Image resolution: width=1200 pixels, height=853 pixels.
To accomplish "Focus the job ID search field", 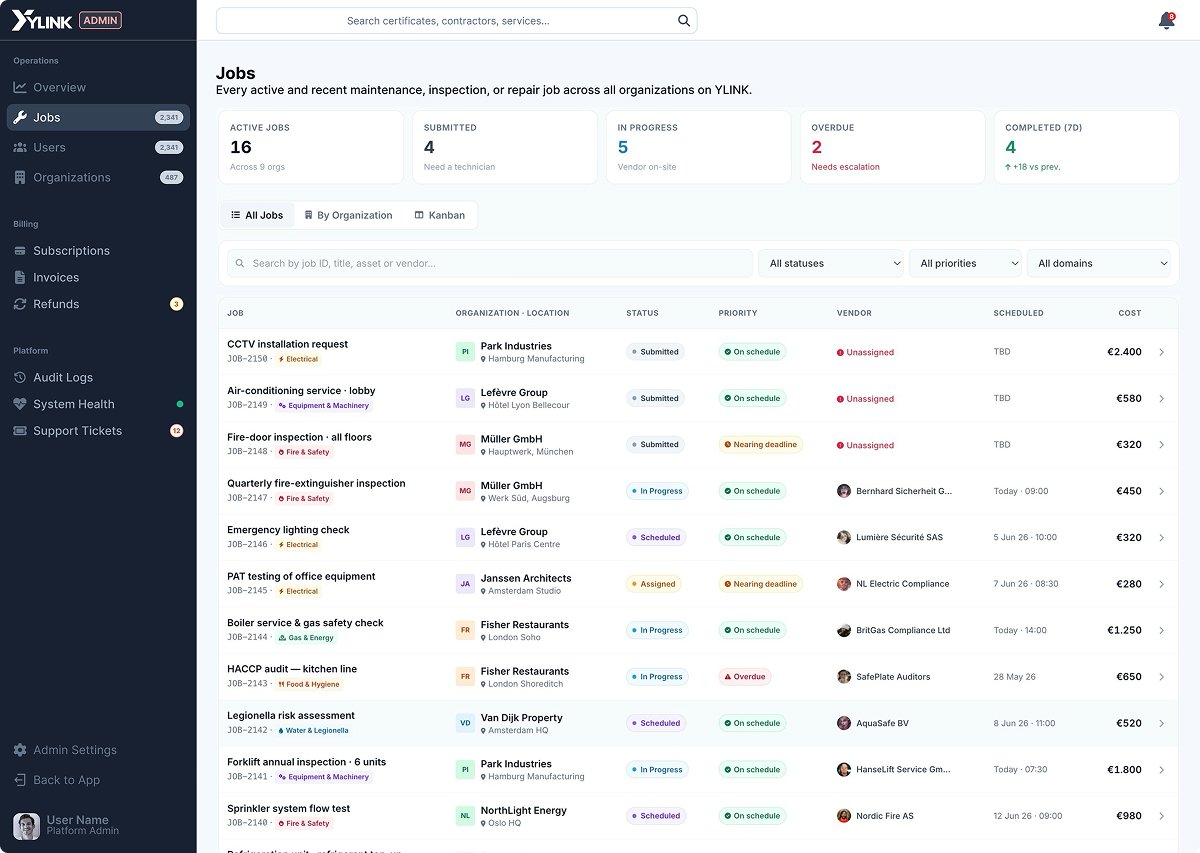I will coord(490,264).
